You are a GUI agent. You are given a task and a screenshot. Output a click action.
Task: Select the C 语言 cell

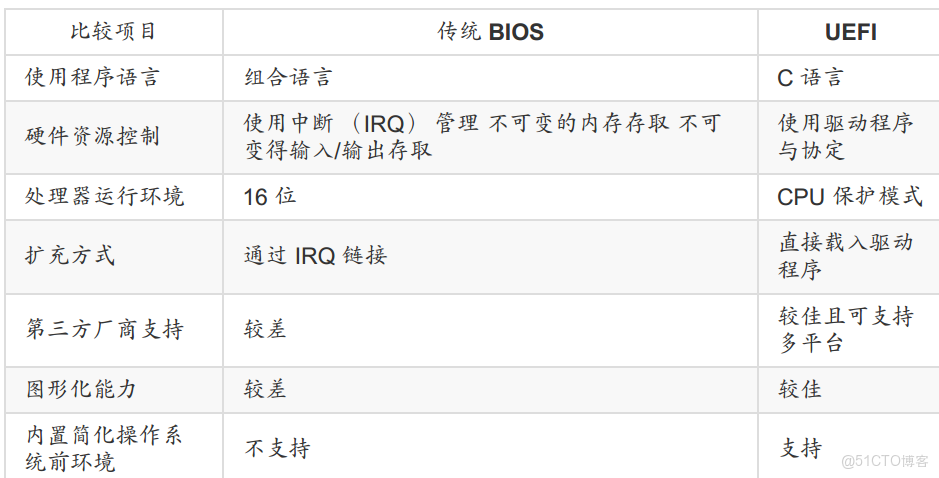tap(810, 77)
